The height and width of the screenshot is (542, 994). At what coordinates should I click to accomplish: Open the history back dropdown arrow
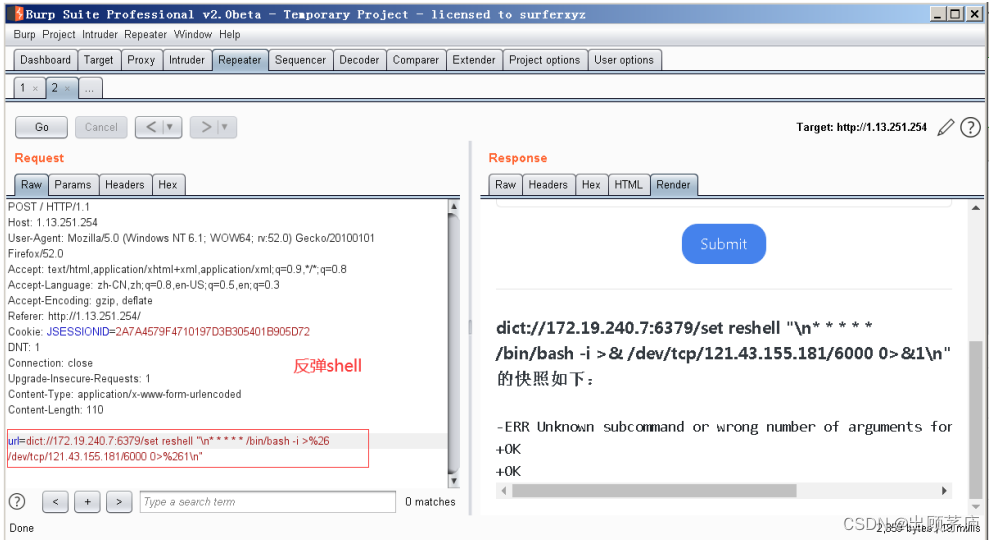click(170, 127)
